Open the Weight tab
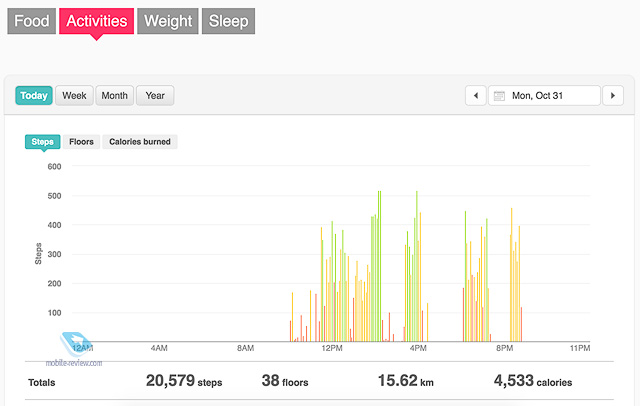 (x=168, y=21)
